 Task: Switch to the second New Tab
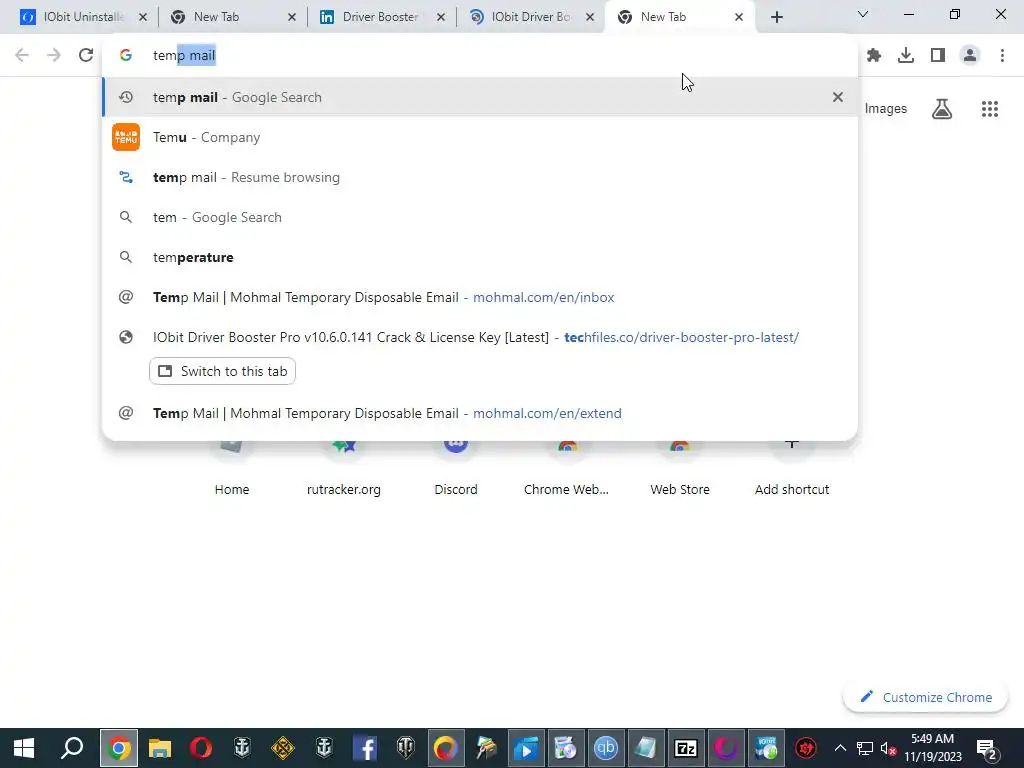click(x=679, y=17)
